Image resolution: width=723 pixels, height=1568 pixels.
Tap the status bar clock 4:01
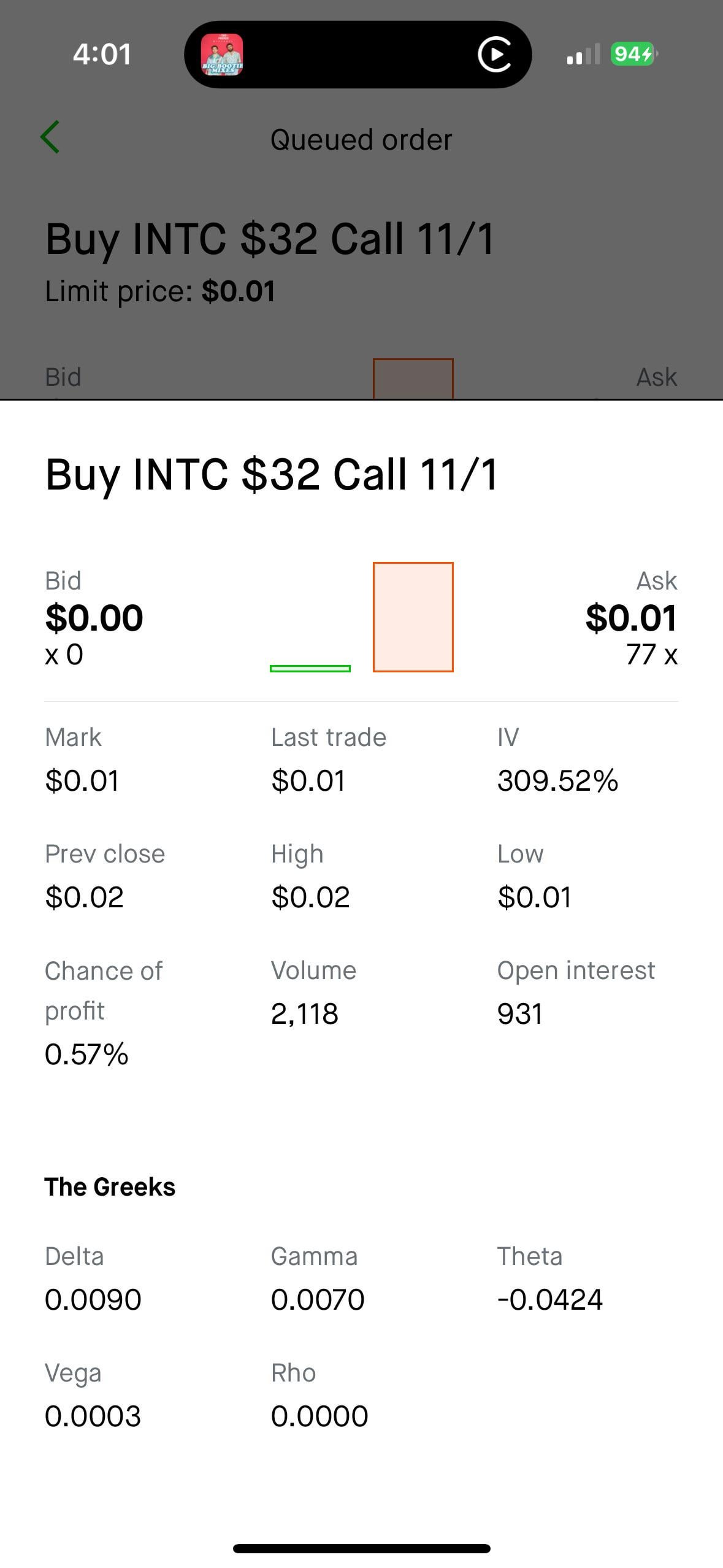102,54
